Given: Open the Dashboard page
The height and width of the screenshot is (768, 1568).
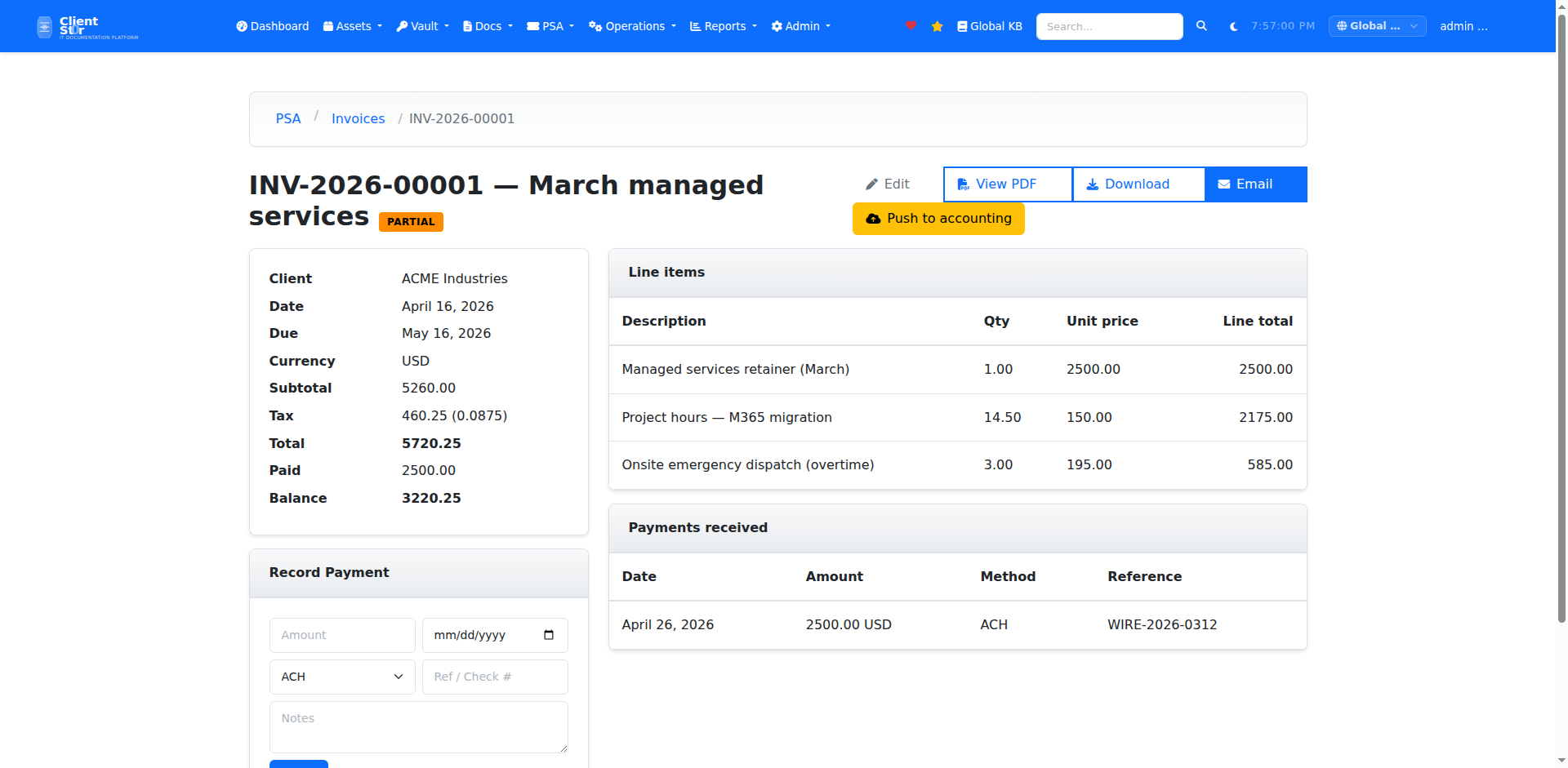Looking at the screenshot, I should point(272,26).
